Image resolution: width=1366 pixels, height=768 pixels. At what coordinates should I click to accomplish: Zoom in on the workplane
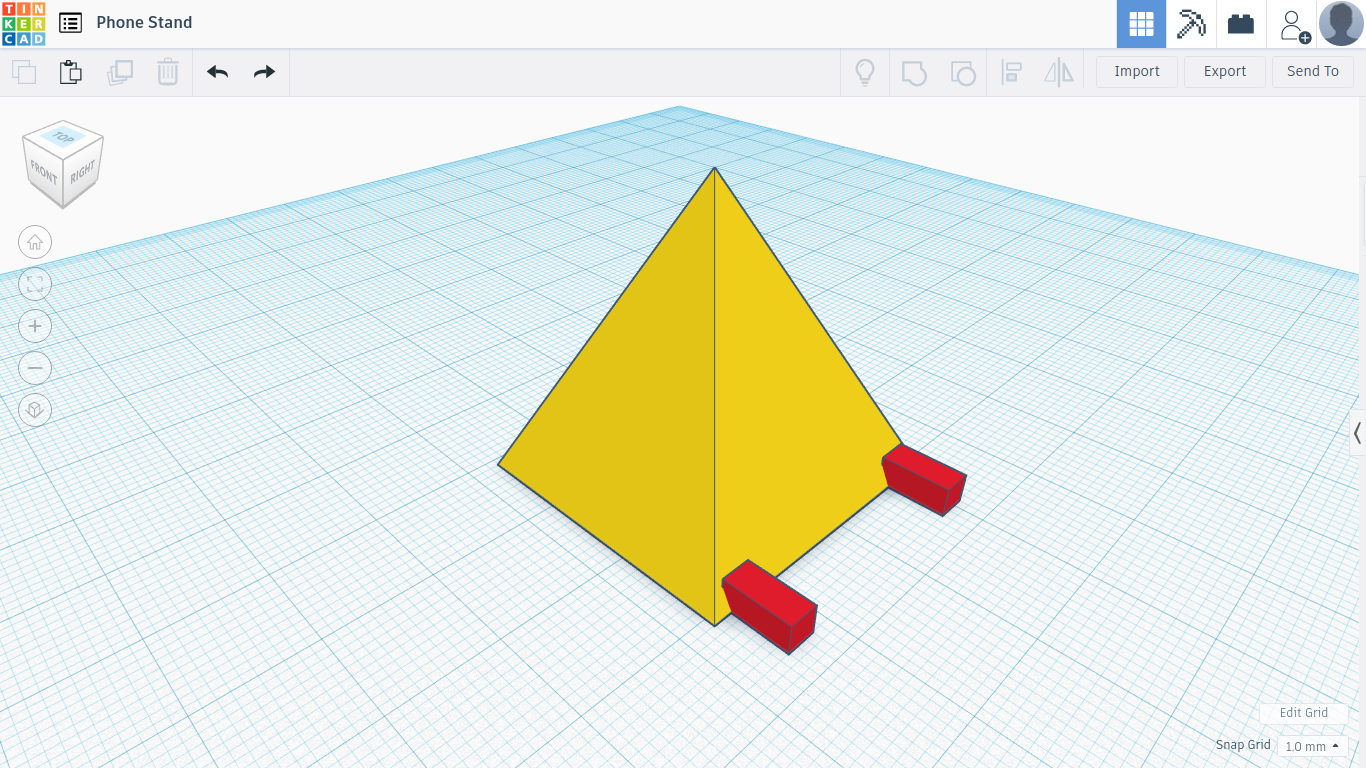point(35,326)
